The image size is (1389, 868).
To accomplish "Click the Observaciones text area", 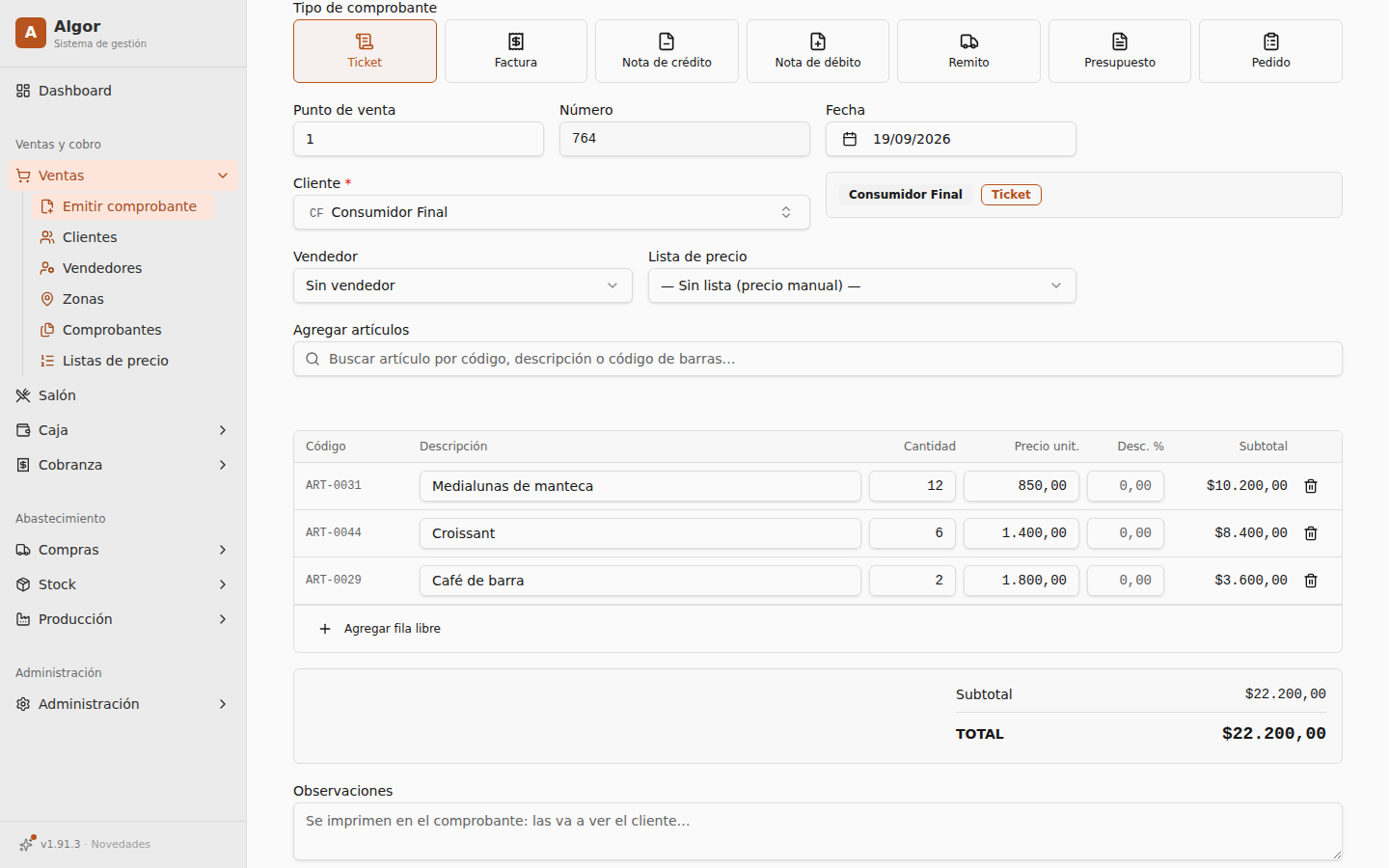I will coord(818,831).
